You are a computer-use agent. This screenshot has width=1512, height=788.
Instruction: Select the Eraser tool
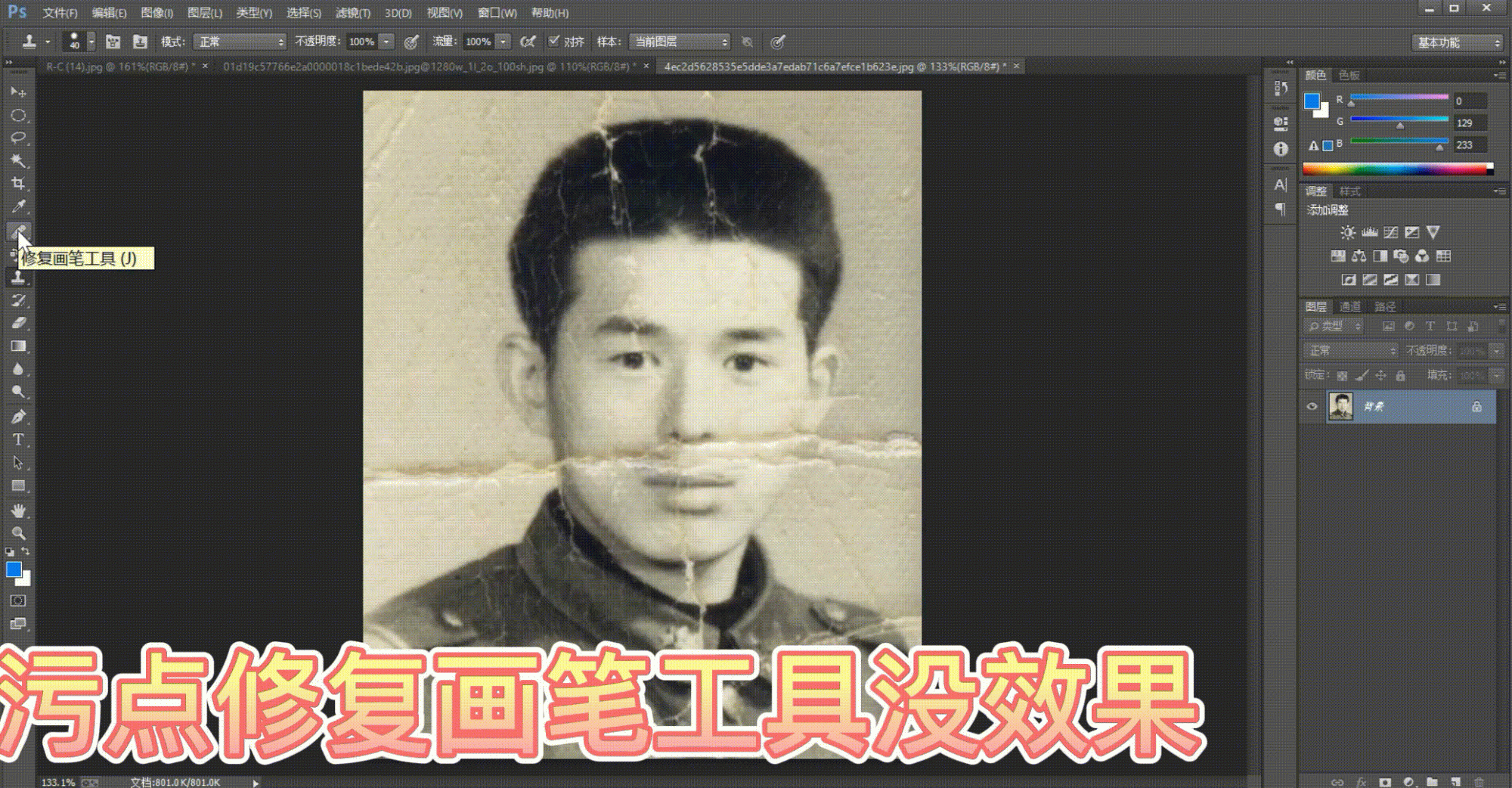[x=18, y=323]
